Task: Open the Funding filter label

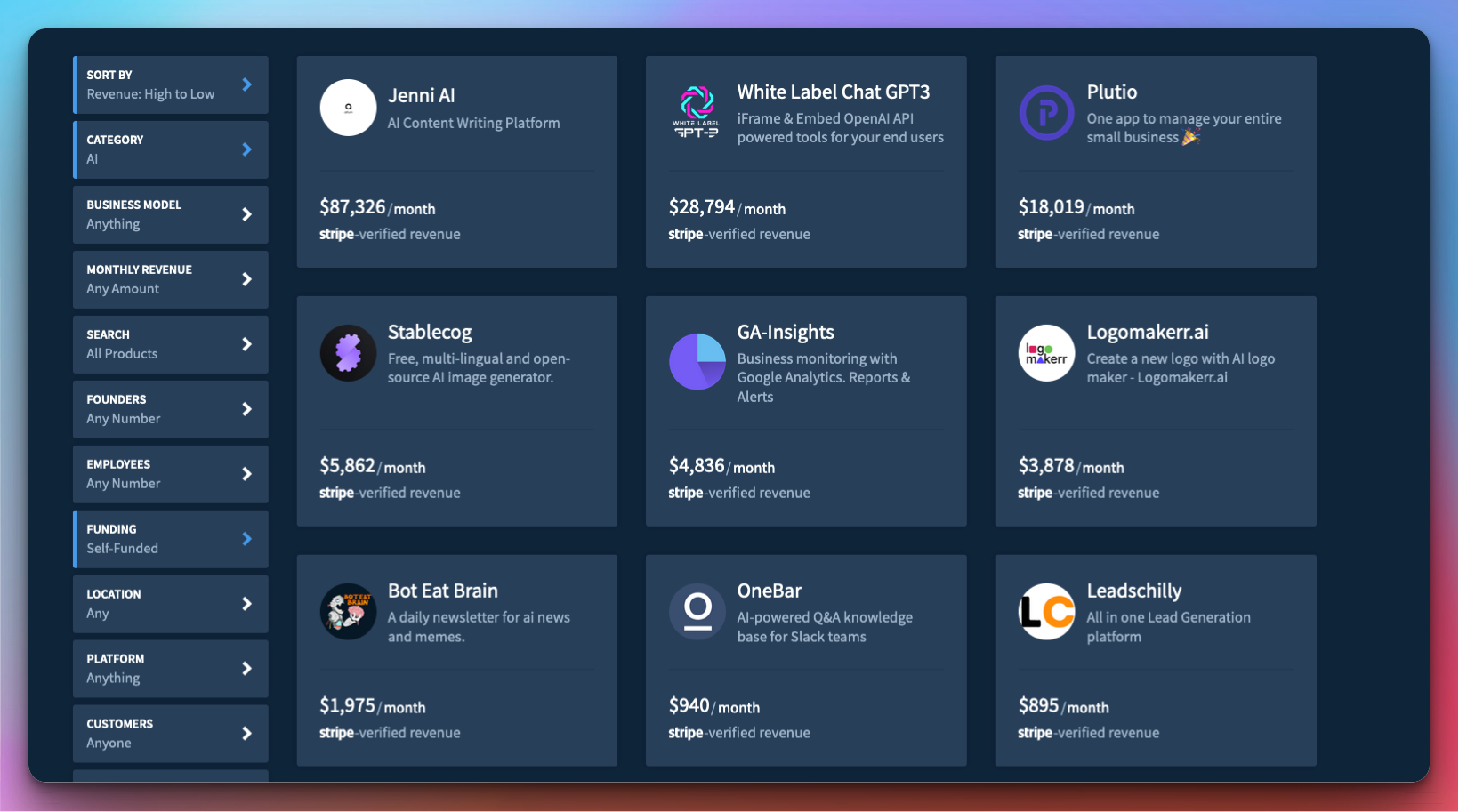Action: pyautogui.click(x=111, y=529)
